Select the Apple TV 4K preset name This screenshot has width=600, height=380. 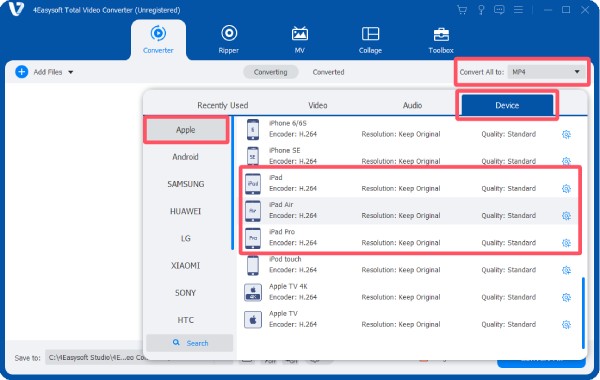tap(288, 286)
